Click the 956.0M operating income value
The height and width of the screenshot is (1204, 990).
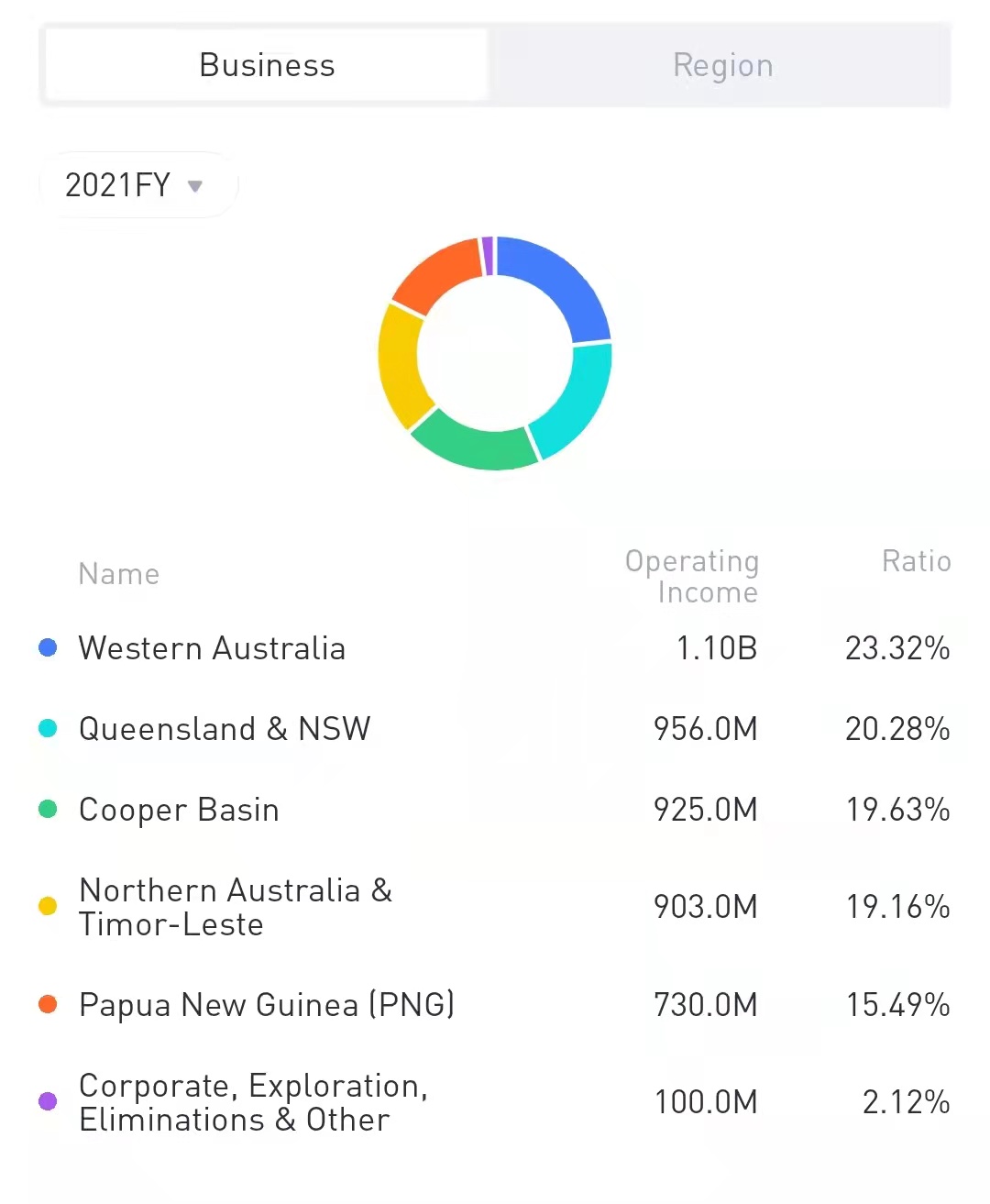coord(706,729)
